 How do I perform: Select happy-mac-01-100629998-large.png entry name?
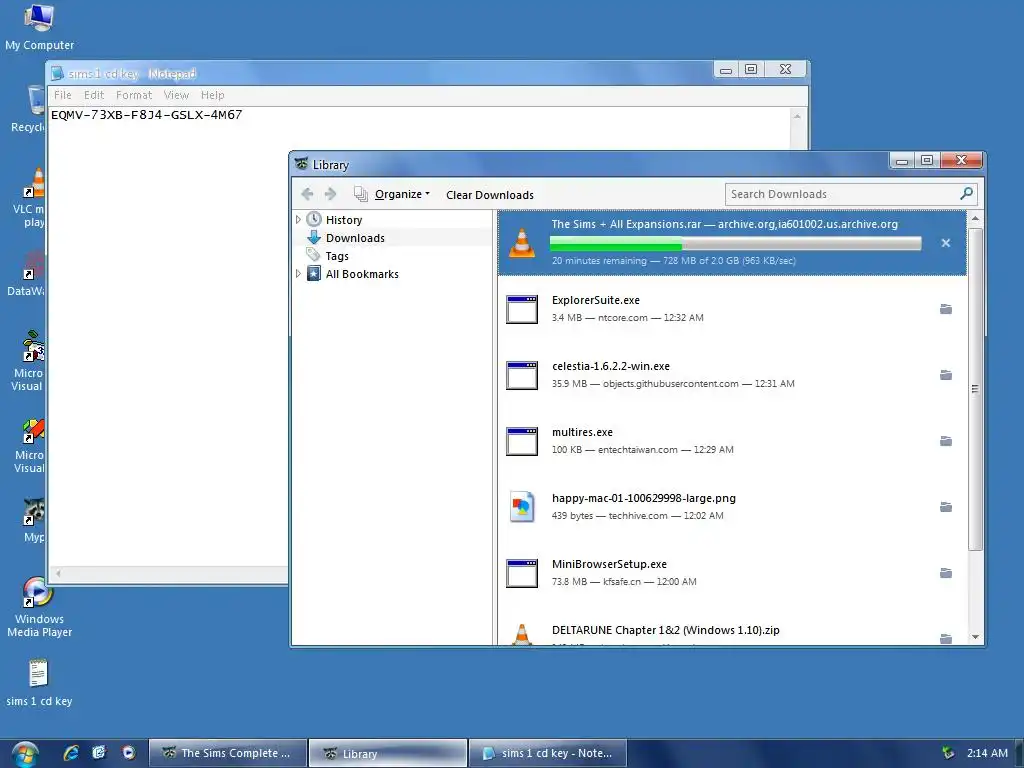pyautogui.click(x=643, y=498)
